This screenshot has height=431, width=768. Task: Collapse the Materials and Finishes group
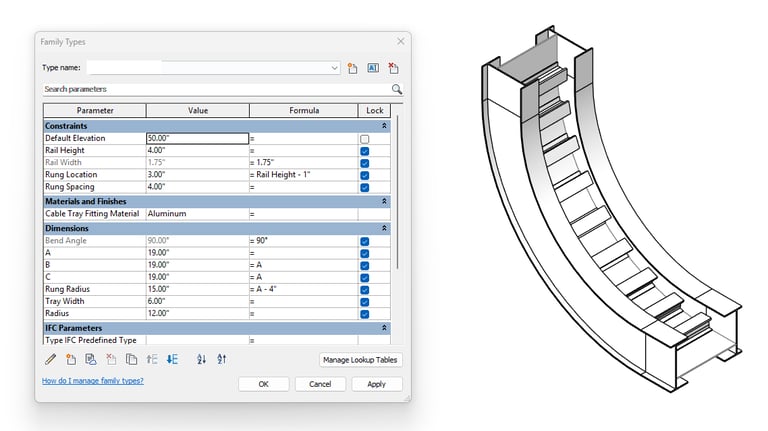click(x=384, y=201)
